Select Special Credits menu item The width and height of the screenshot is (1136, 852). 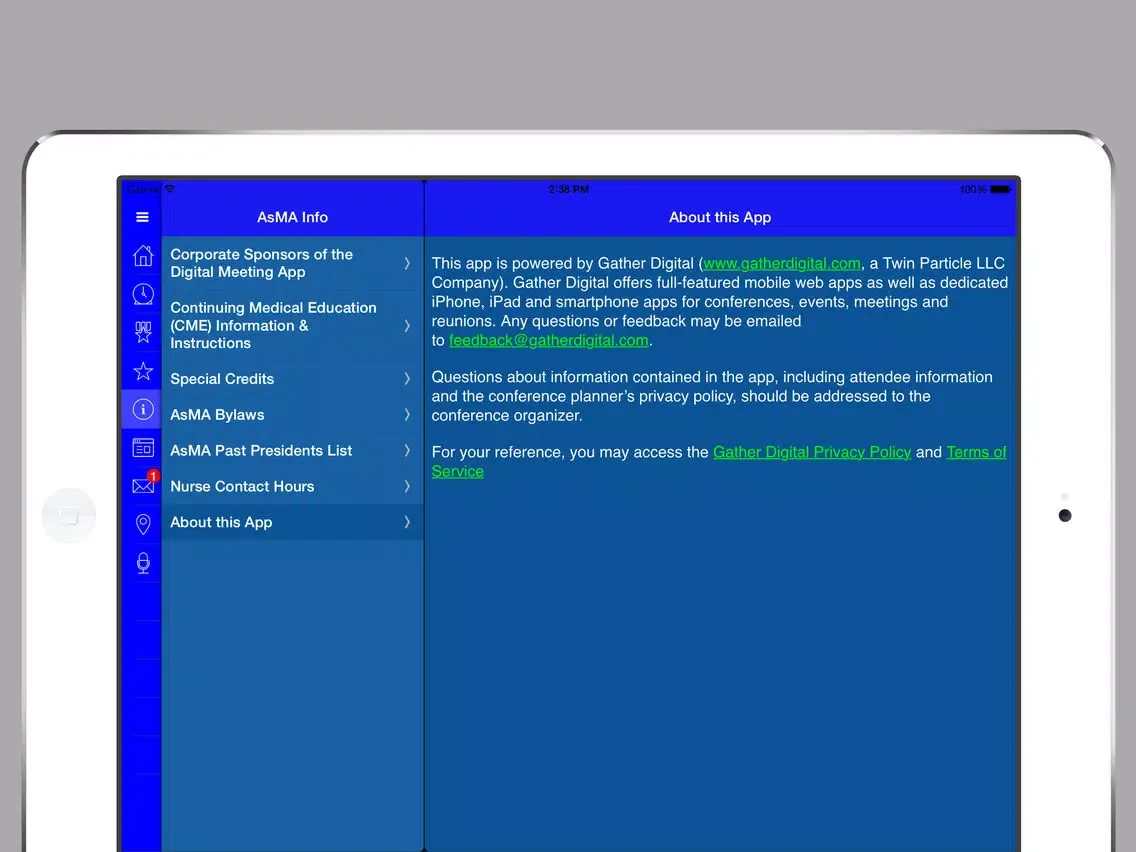tap(292, 378)
